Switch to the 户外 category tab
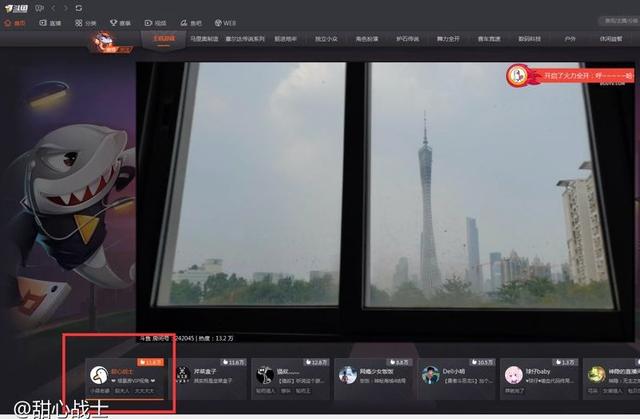640x419 pixels. coord(570,39)
